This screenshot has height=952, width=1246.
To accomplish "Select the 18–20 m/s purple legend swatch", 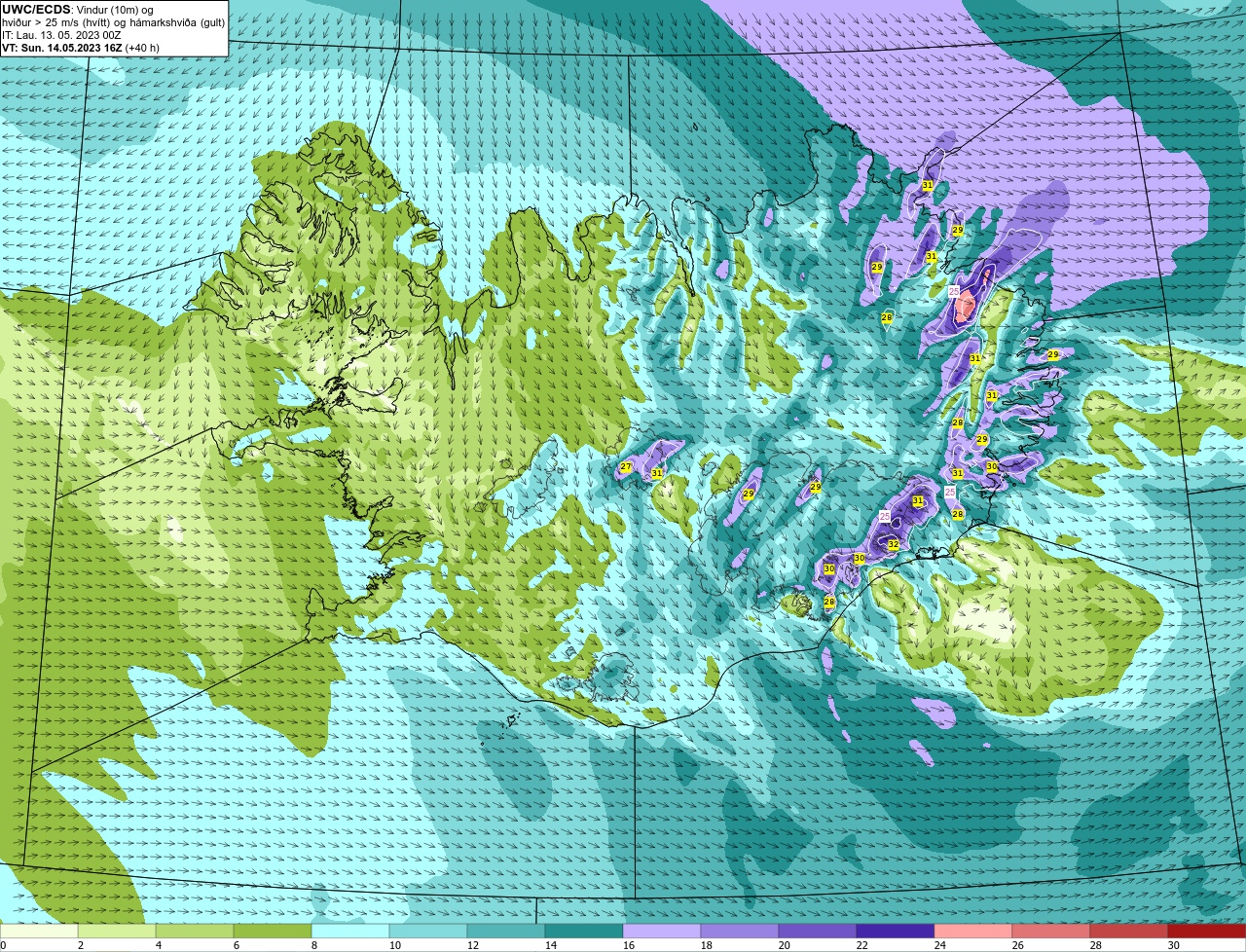I will (740, 931).
